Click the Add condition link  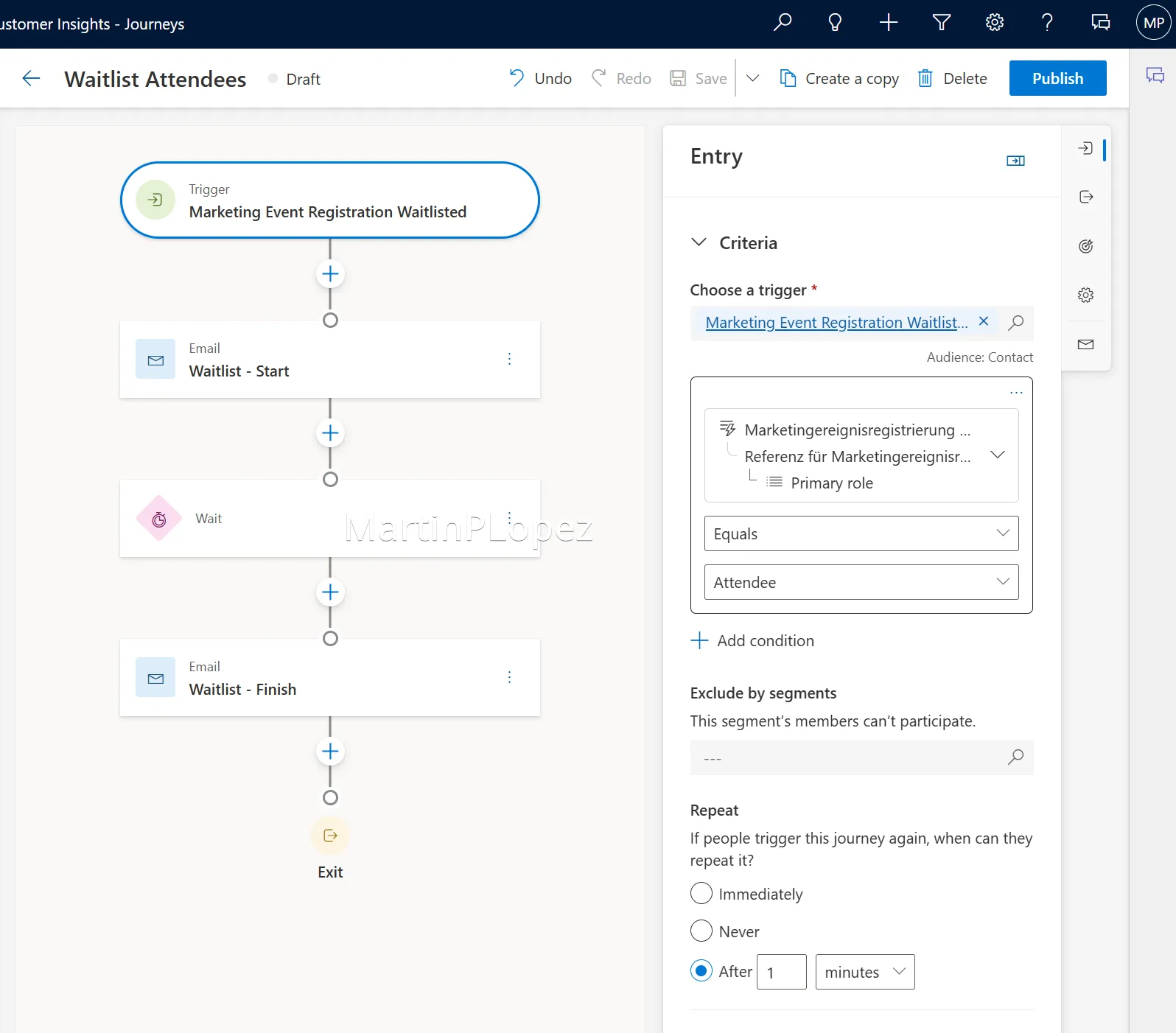(752, 640)
